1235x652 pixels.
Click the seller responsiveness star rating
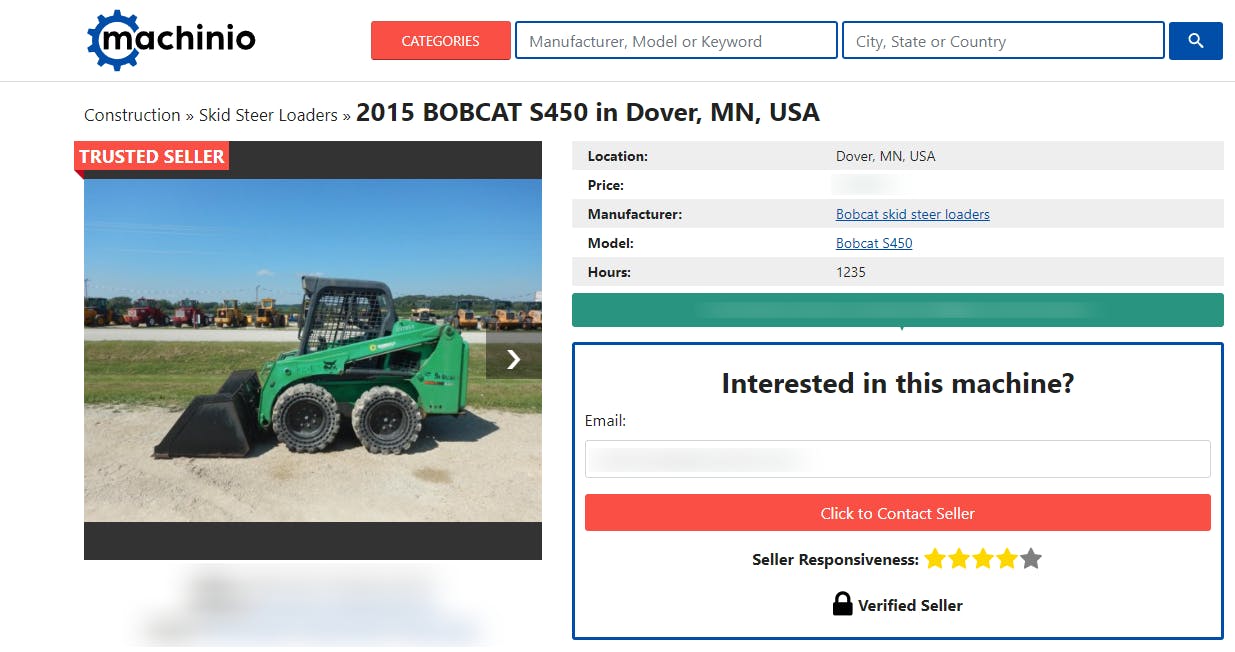tap(983, 559)
